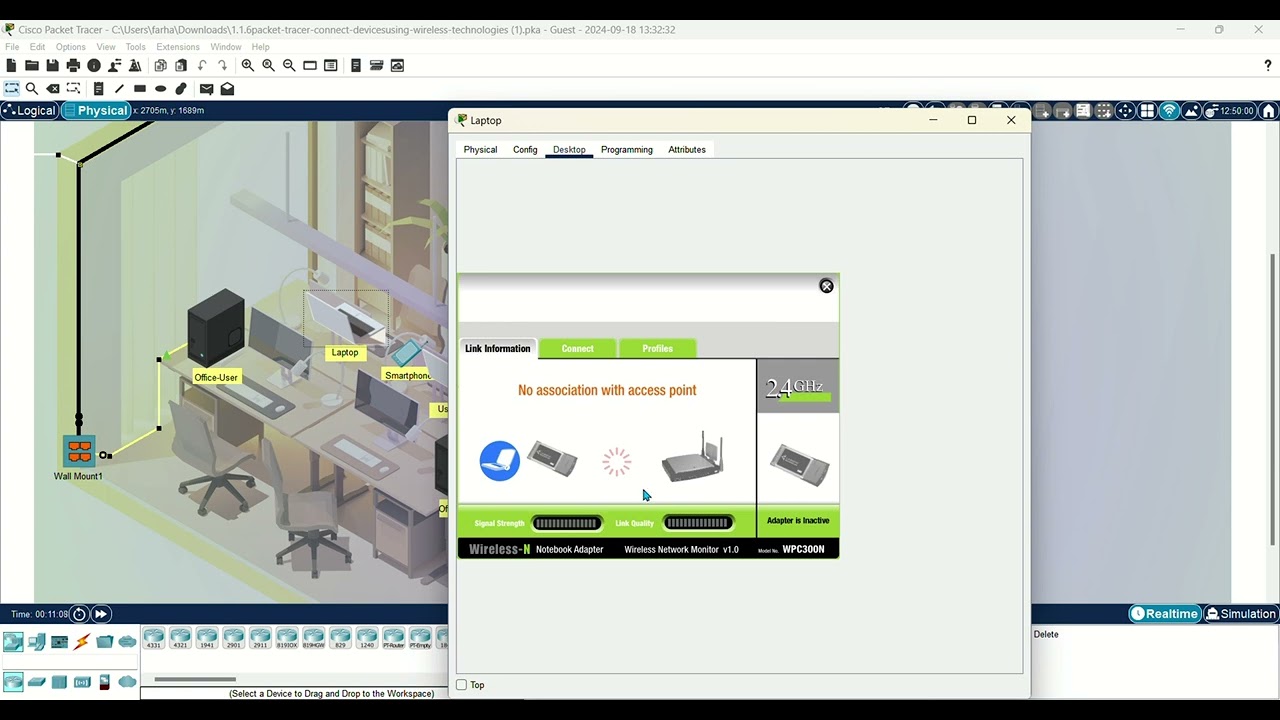The image size is (1280, 720).
Task: Click the Reset Time circular arrow button
Action: click(x=80, y=614)
